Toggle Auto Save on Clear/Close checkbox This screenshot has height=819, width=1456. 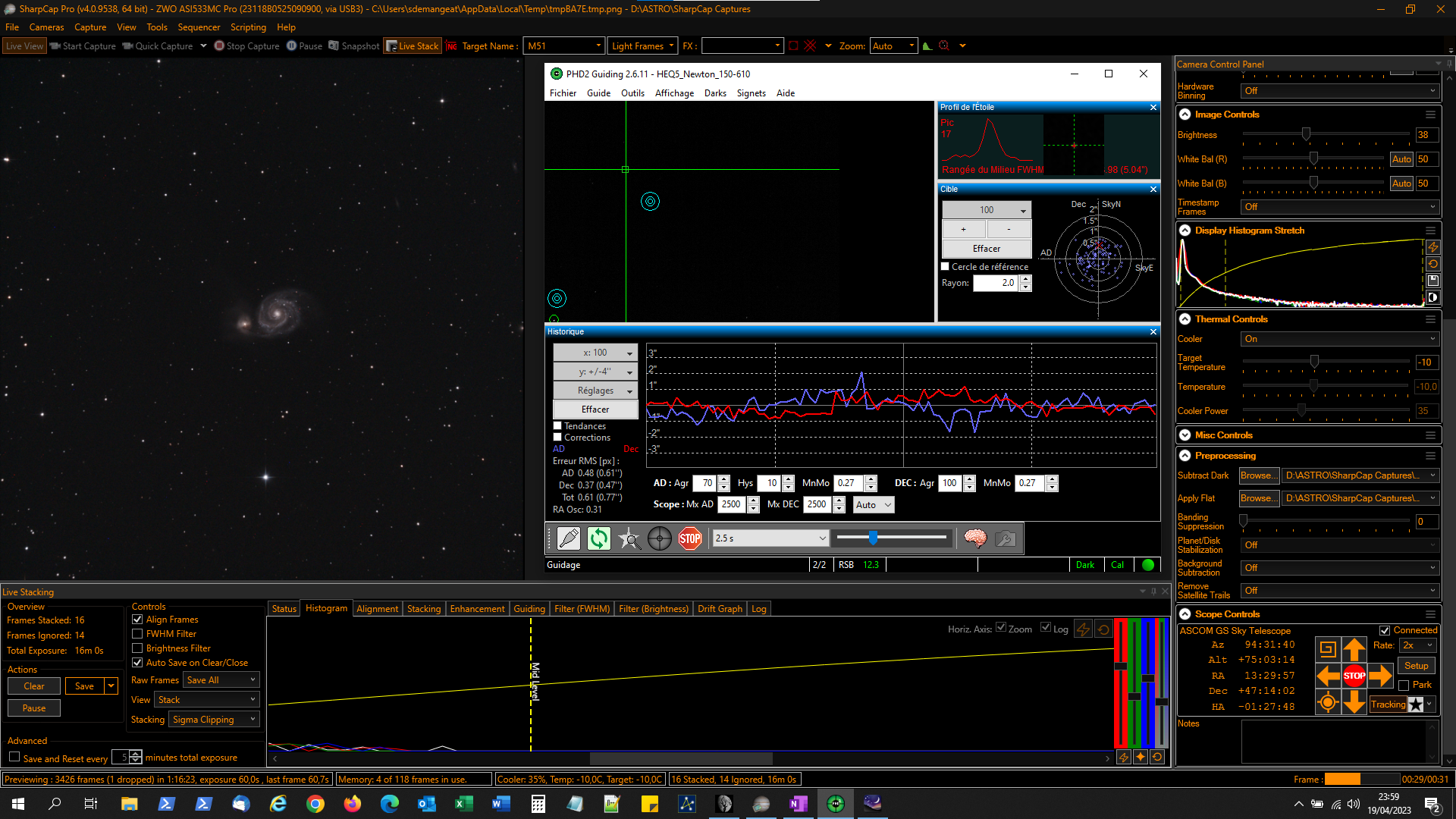tap(137, 663)
